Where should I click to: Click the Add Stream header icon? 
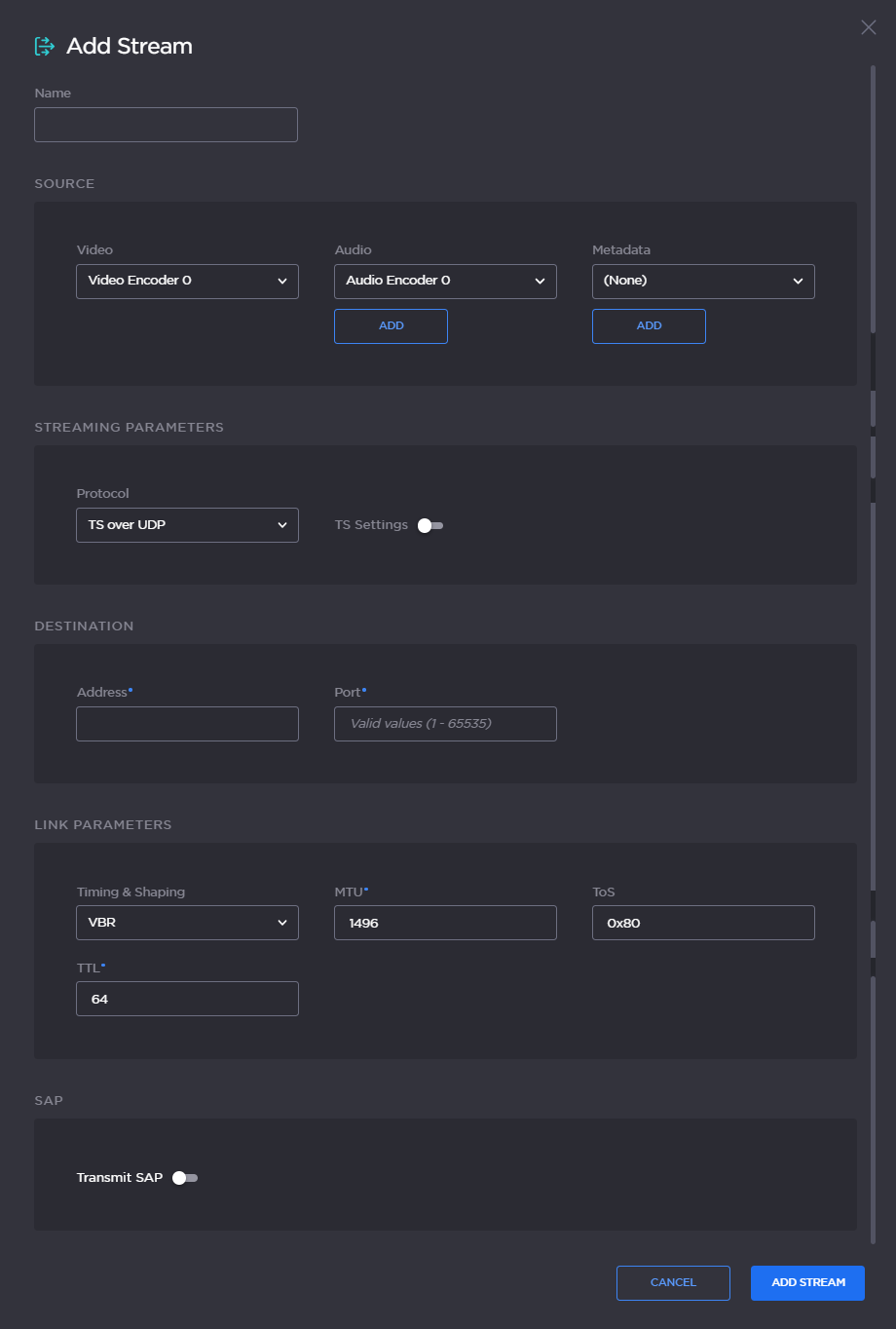[44, 46]
